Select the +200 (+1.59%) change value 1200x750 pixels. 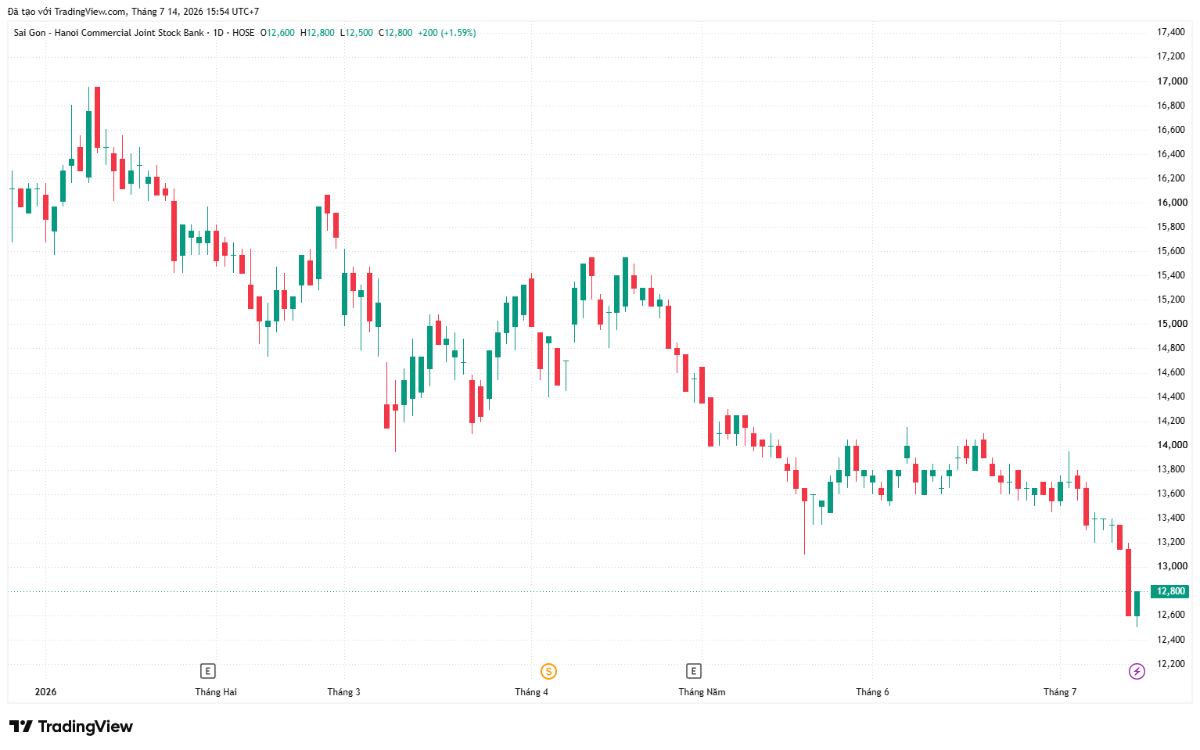pyautogui.click(x=447, y=32)
